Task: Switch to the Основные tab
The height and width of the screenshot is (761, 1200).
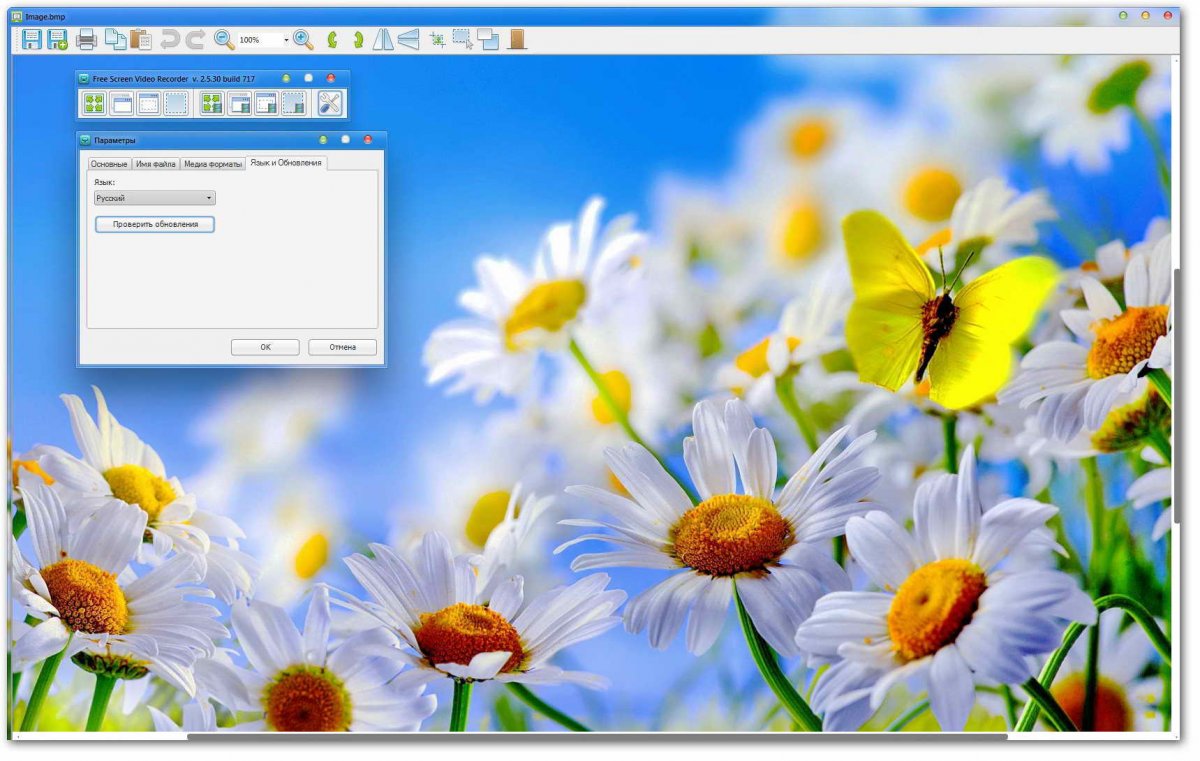Action: (109, 163)
